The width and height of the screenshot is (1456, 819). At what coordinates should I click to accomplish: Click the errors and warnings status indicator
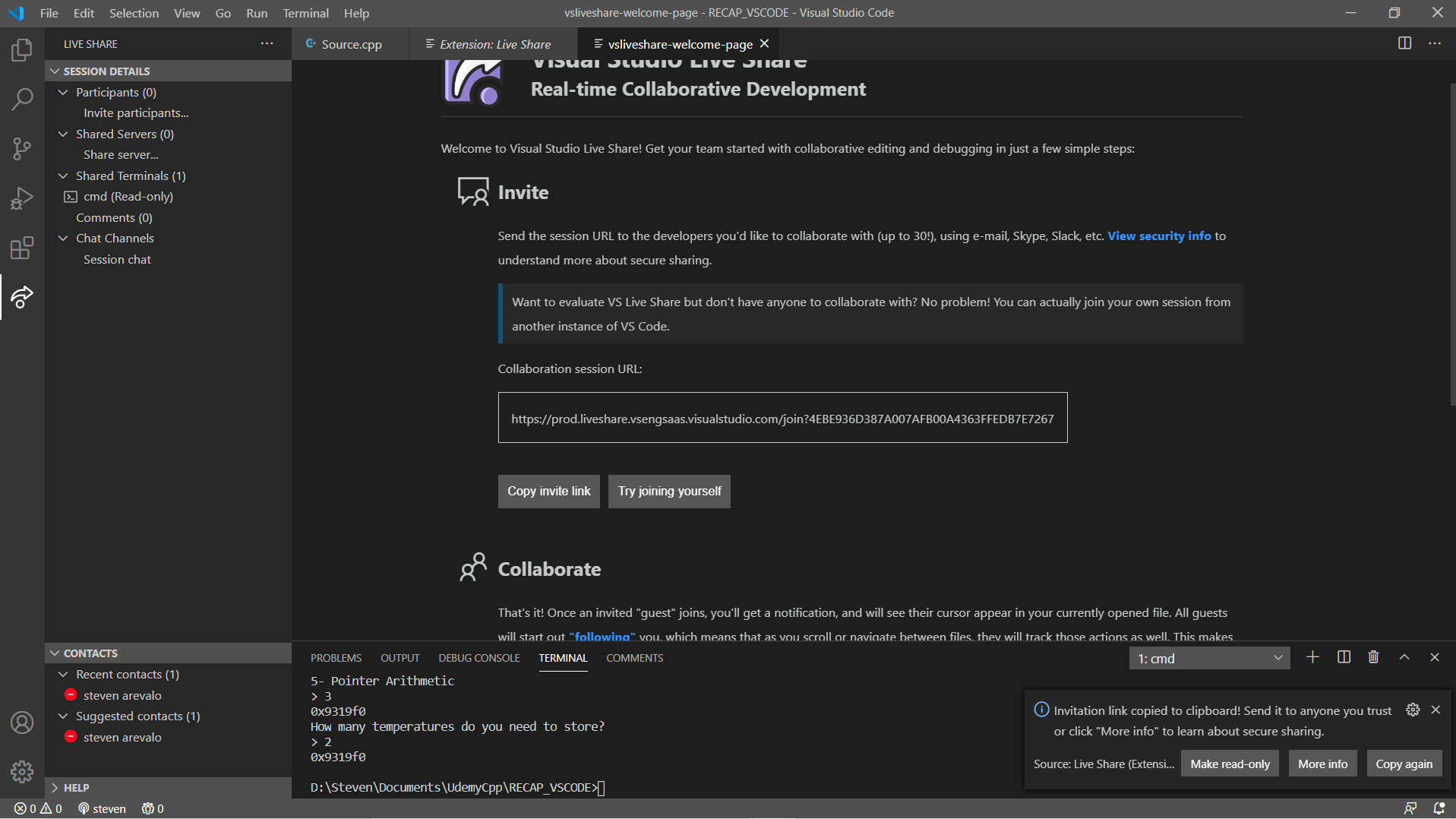point(38,809)
